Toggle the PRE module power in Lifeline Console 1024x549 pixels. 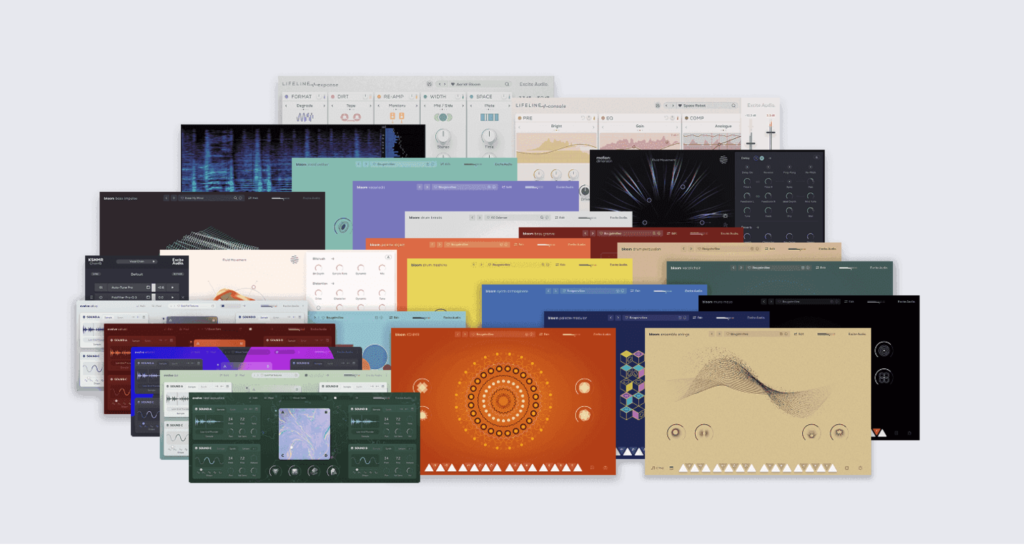click(x=520, y=118)
